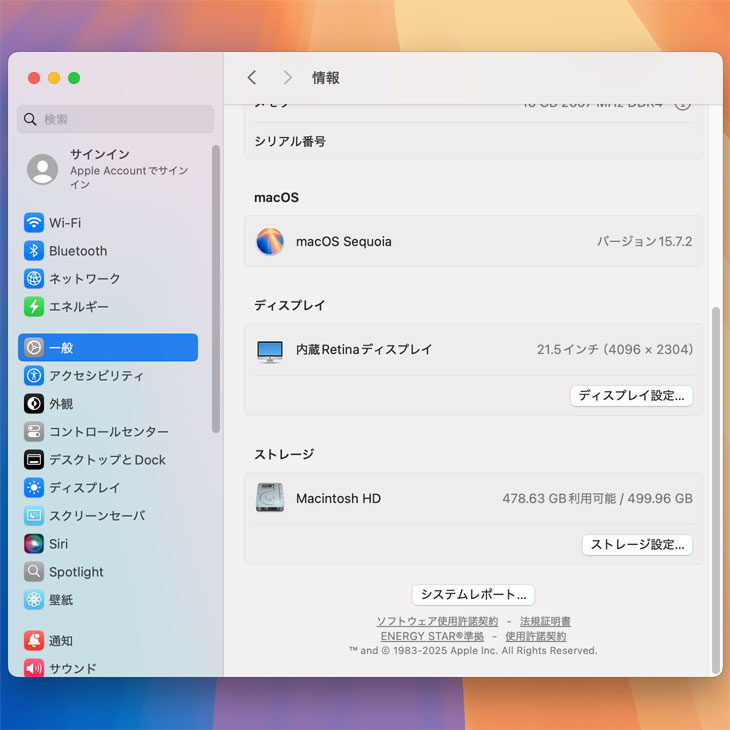Open アクセシビリティ icon in sidebar
The image size is (730, 730).
[x=34, y=376]
